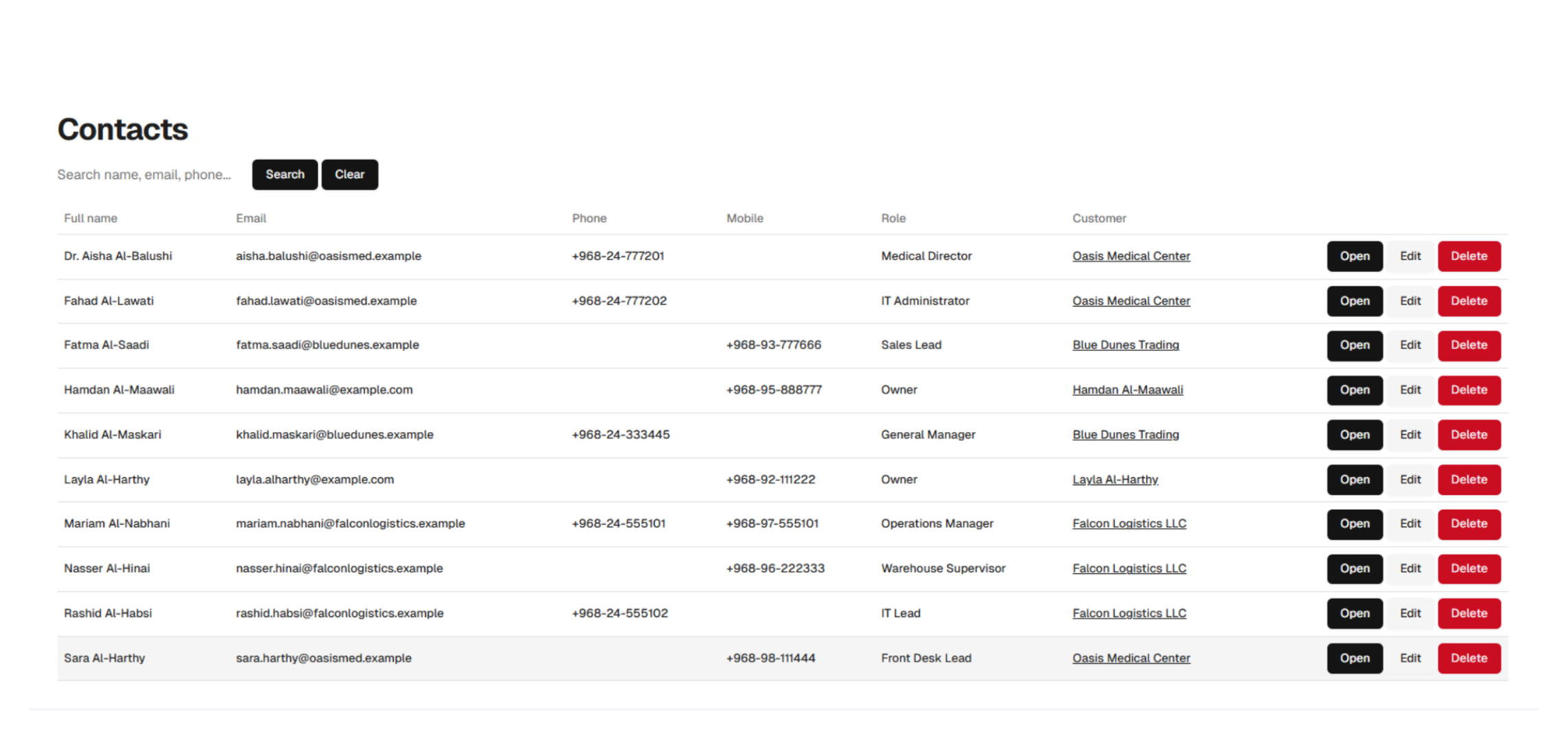Open Dr. Aisha Al-Balushi's contact

point(1353,256)
